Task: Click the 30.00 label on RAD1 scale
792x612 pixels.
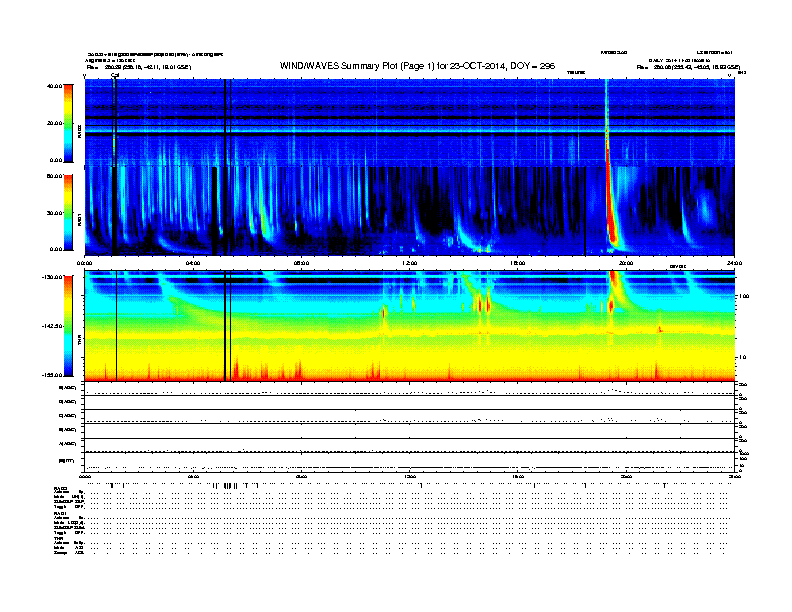Action: 54,213
